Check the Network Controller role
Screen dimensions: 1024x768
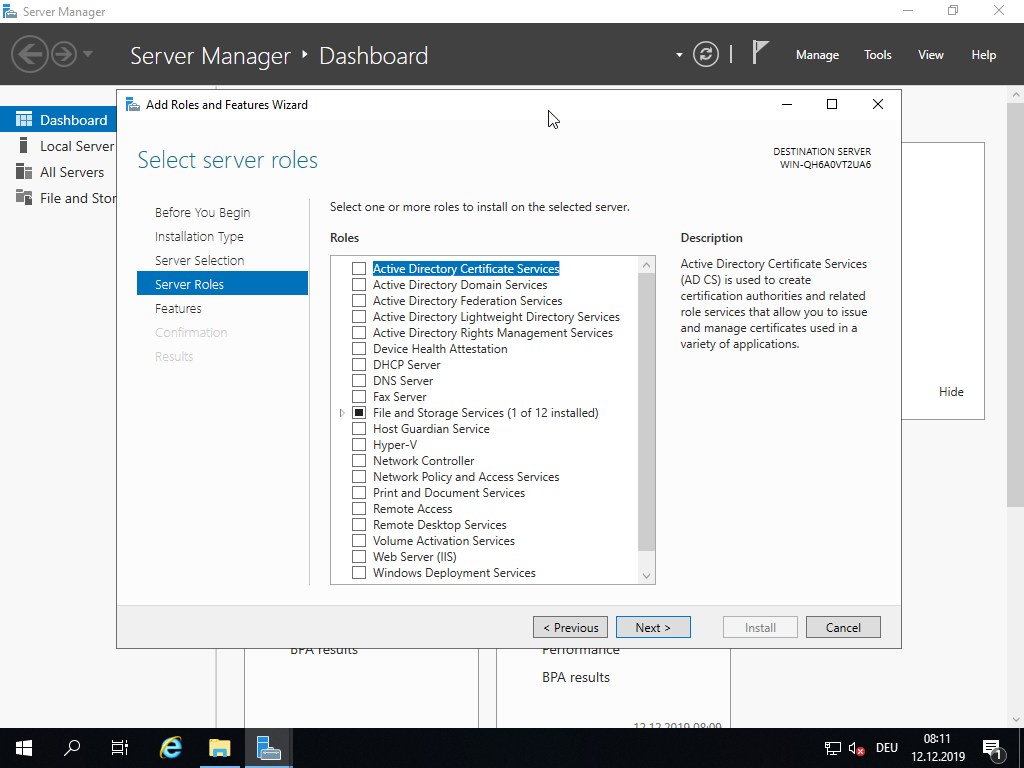359,460
